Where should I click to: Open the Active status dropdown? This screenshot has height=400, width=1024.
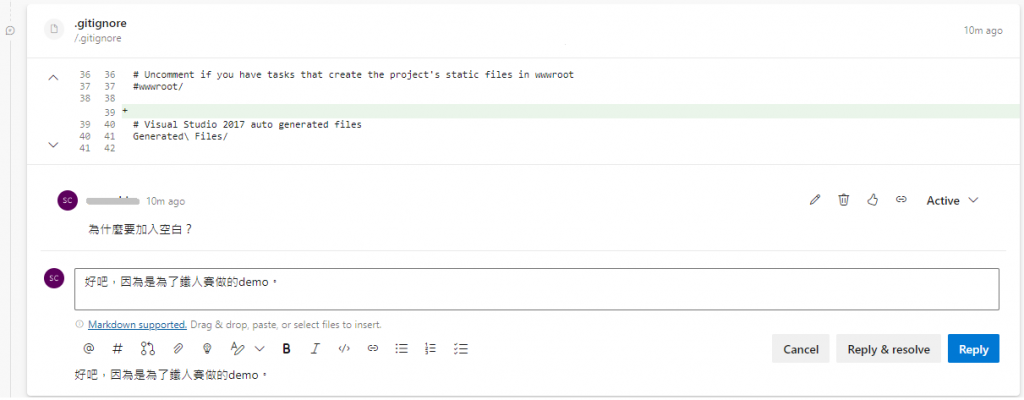[x=951, y=200]
